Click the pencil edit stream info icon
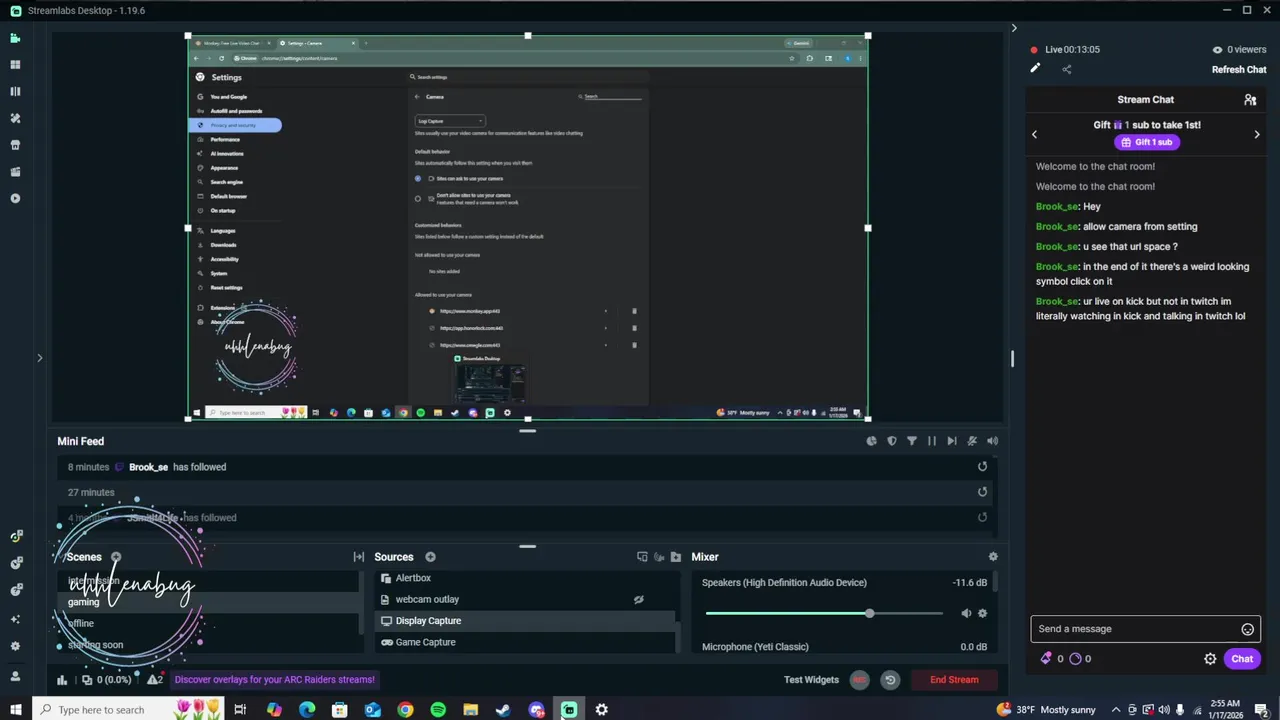Viewport: 1280px width, 720px height. [x=1035, y=69]
